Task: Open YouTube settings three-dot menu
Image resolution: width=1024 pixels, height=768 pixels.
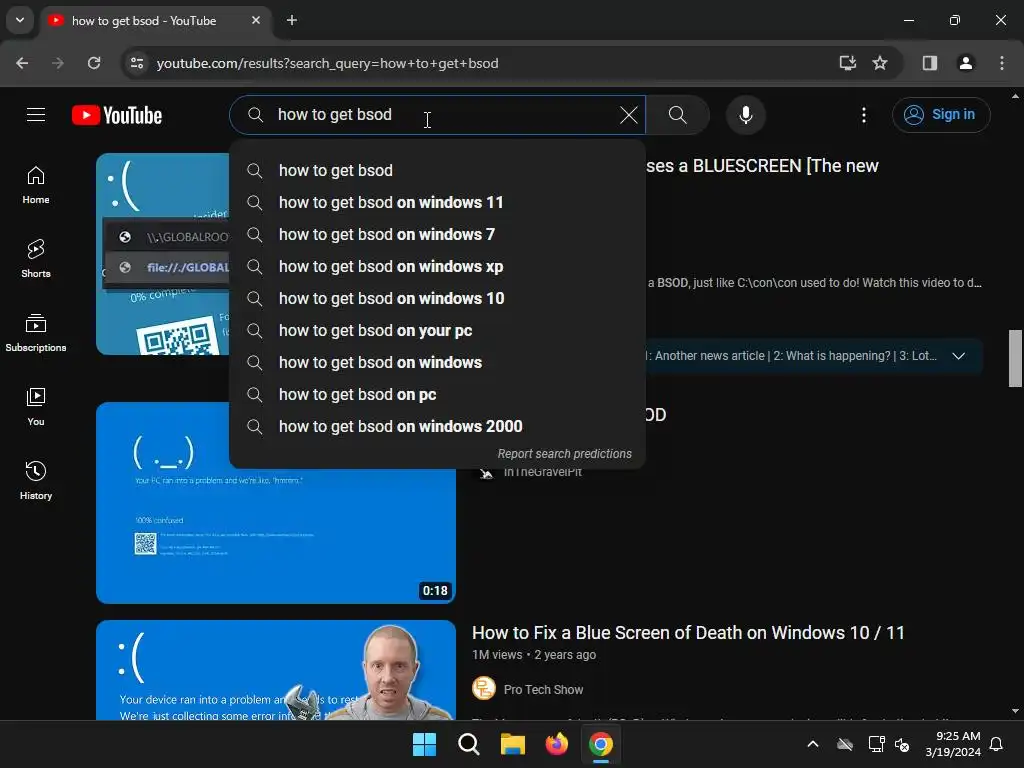Action: (863, 115)
